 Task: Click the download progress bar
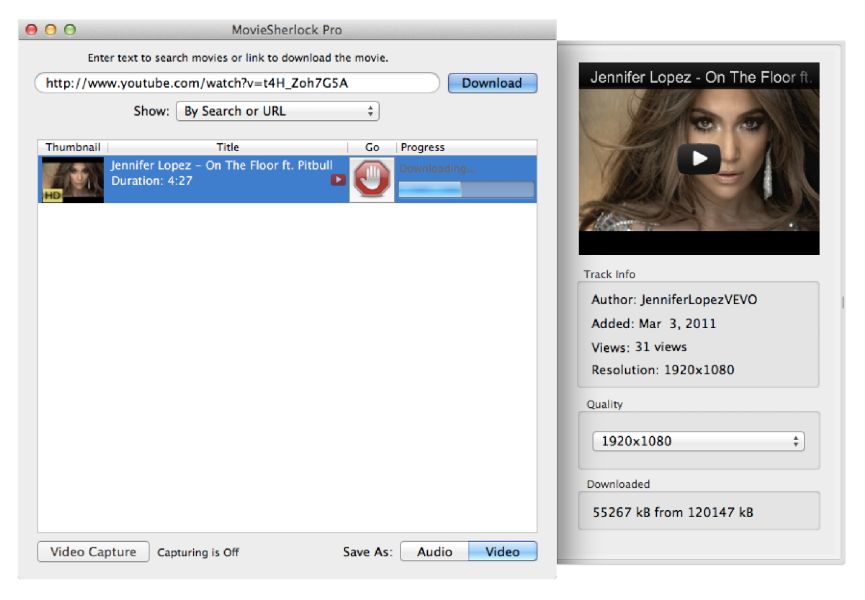(x=466, y=189)
